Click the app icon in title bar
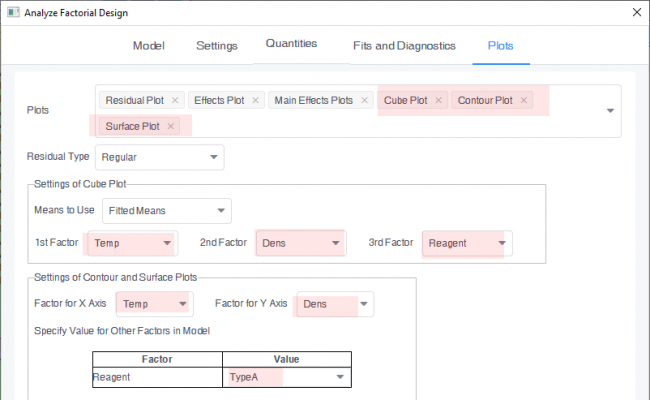 pyautogui.click(x=13, y=13)
